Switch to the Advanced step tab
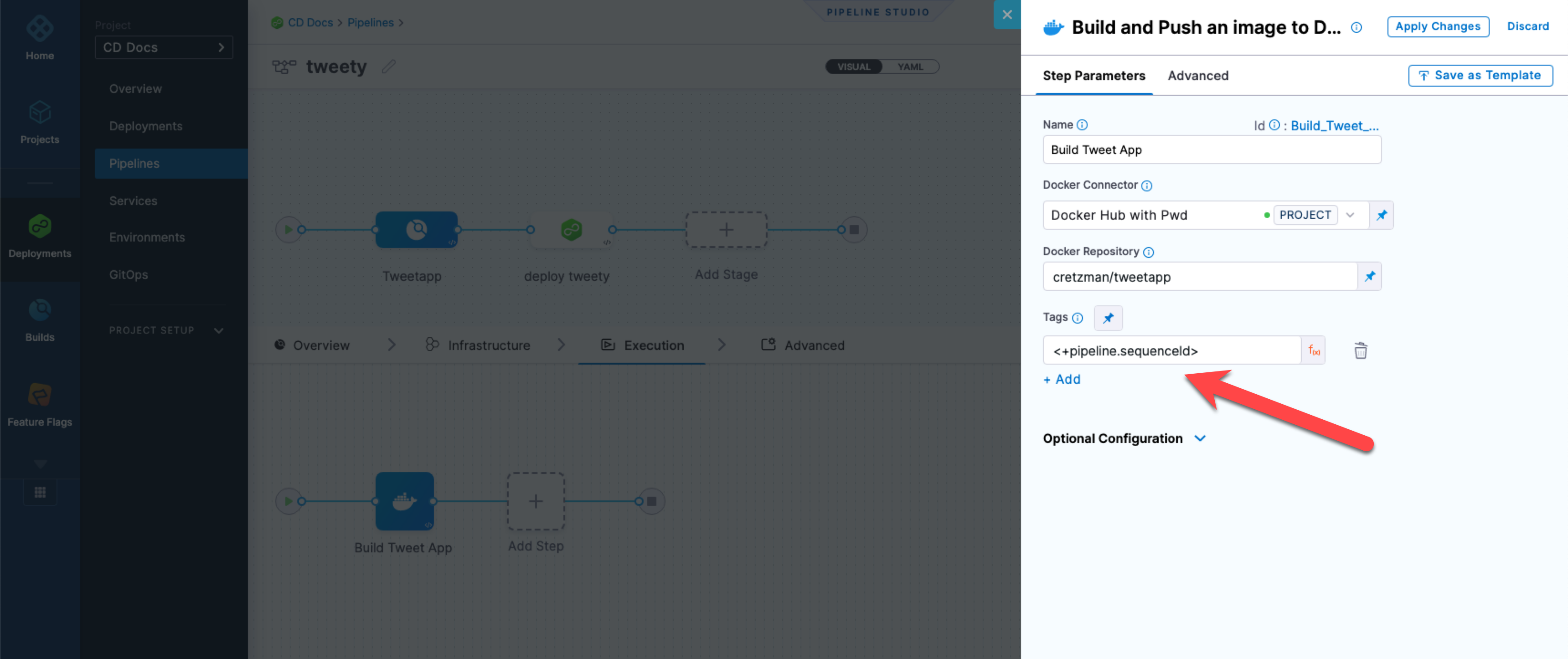Screen dimensions: 1568x659 pyautogui.click(x=1197, y=76)
